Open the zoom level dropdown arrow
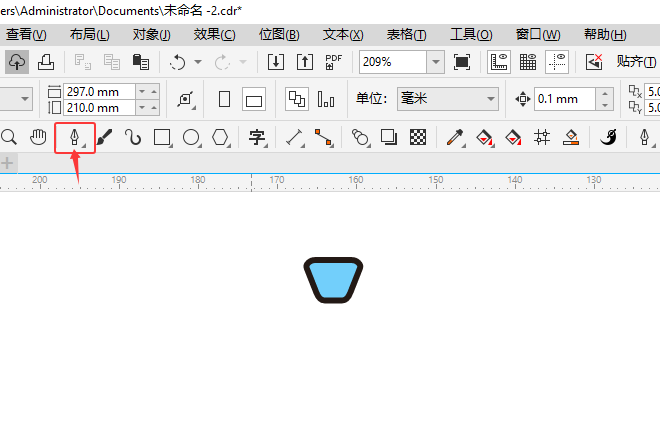Viewport: 660px width, 430px height. pyautogui.click(x=436, y=62)
